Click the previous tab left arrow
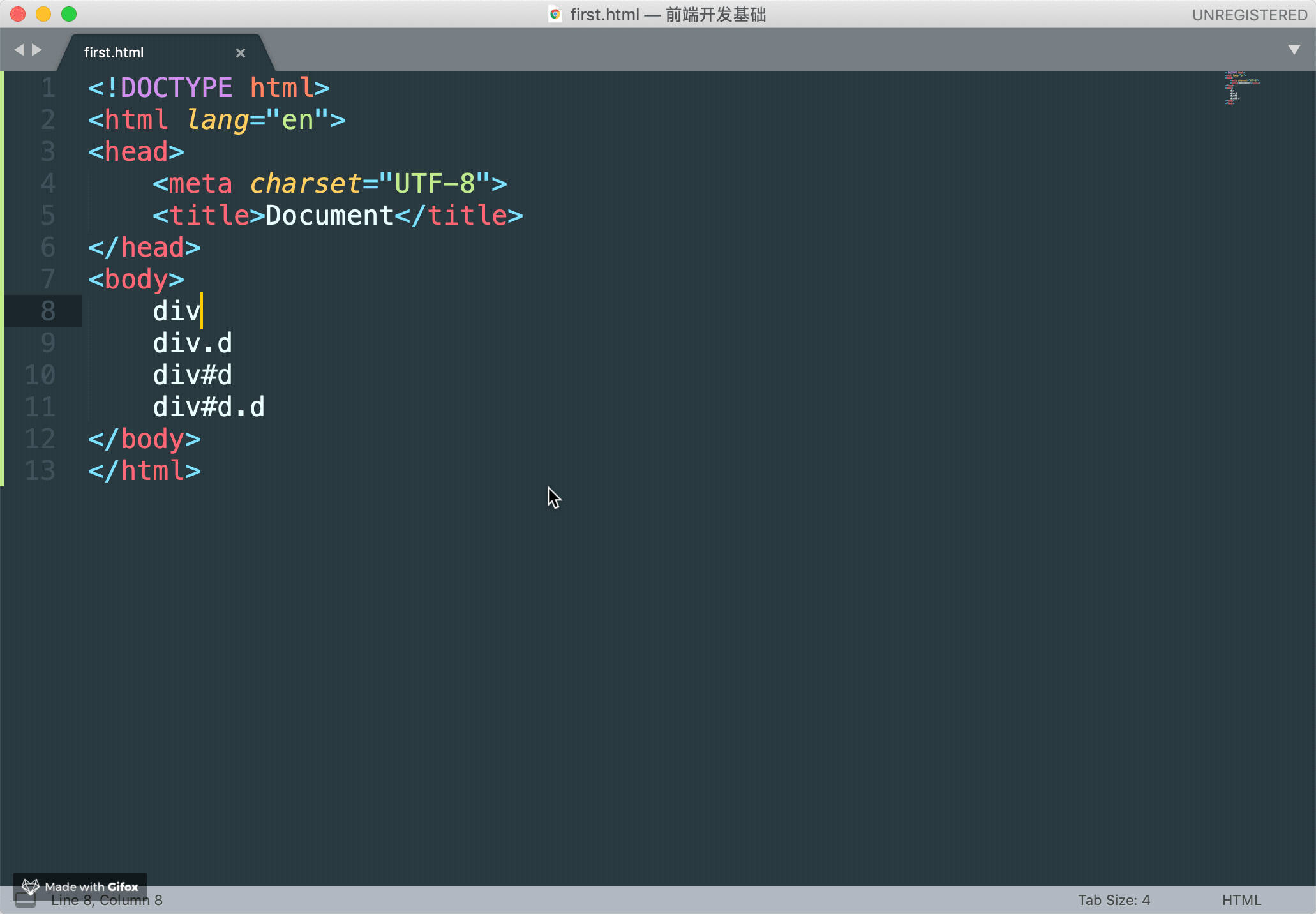1316x914 pixels. (19, 50)
